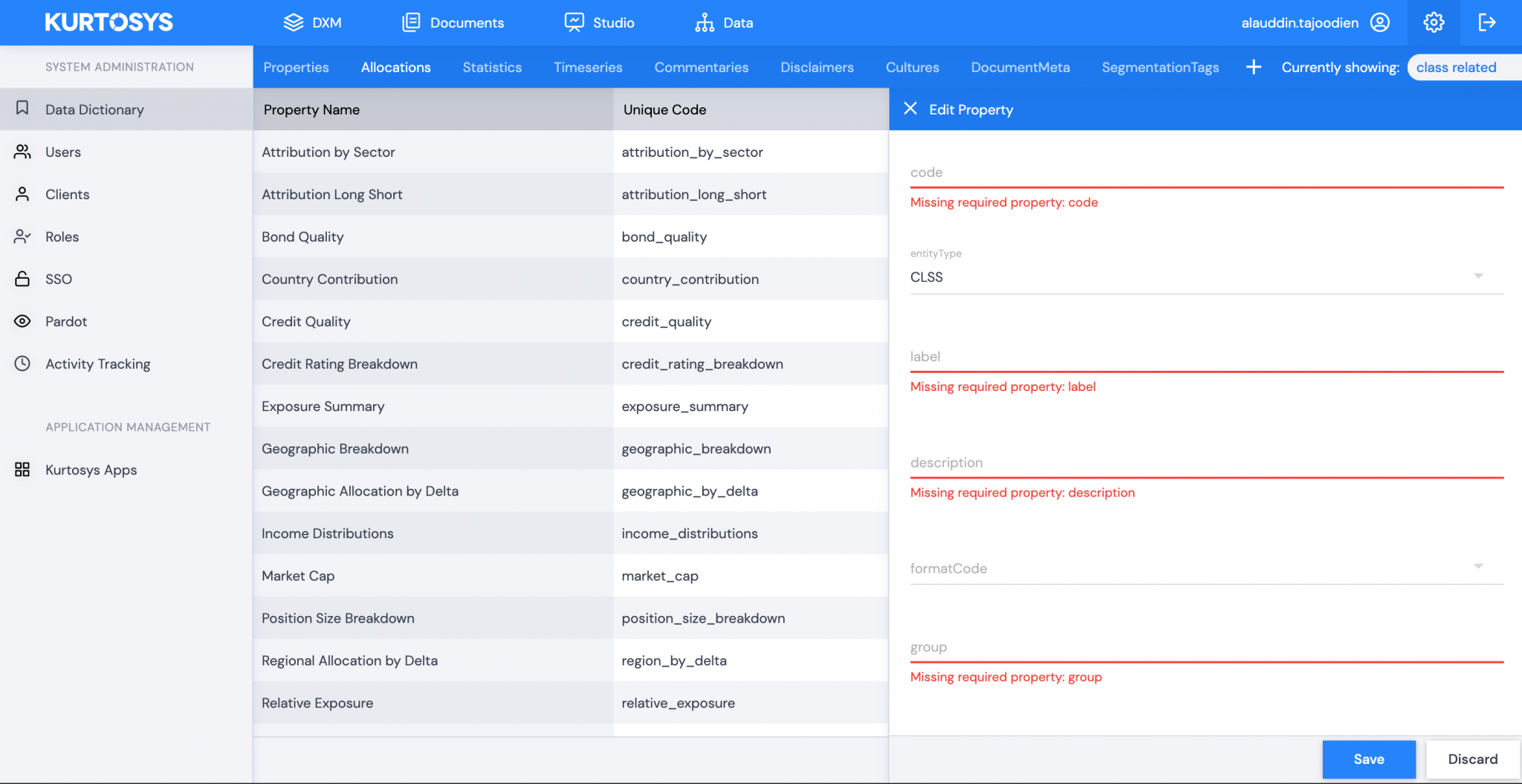The height and width of the screenshot is (784, 1522).
Task: Switch to the Disclaimers tab
Action: 817,67
